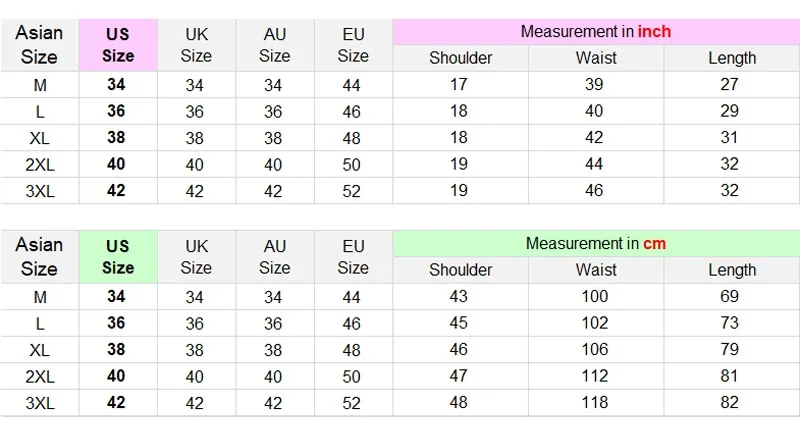
Task: Select "EU Size" header in cm table
Action: pos(353,257)
